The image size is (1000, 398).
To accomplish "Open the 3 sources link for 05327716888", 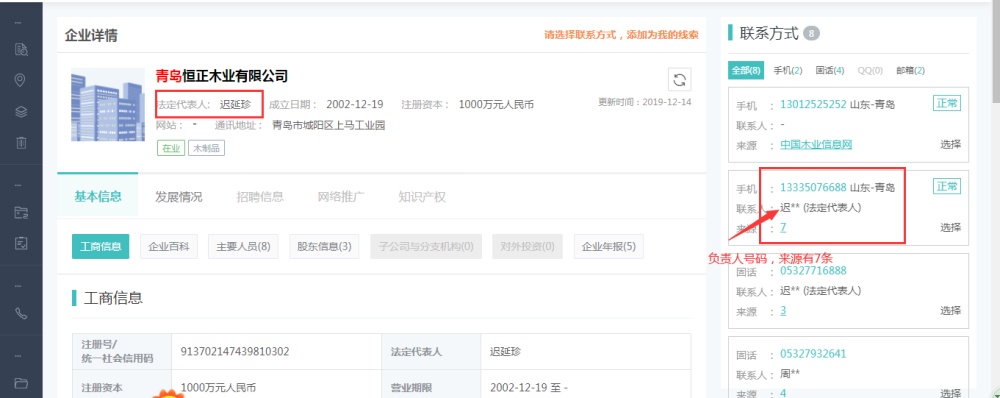I will pyautogui.click(x=783, y=311).
